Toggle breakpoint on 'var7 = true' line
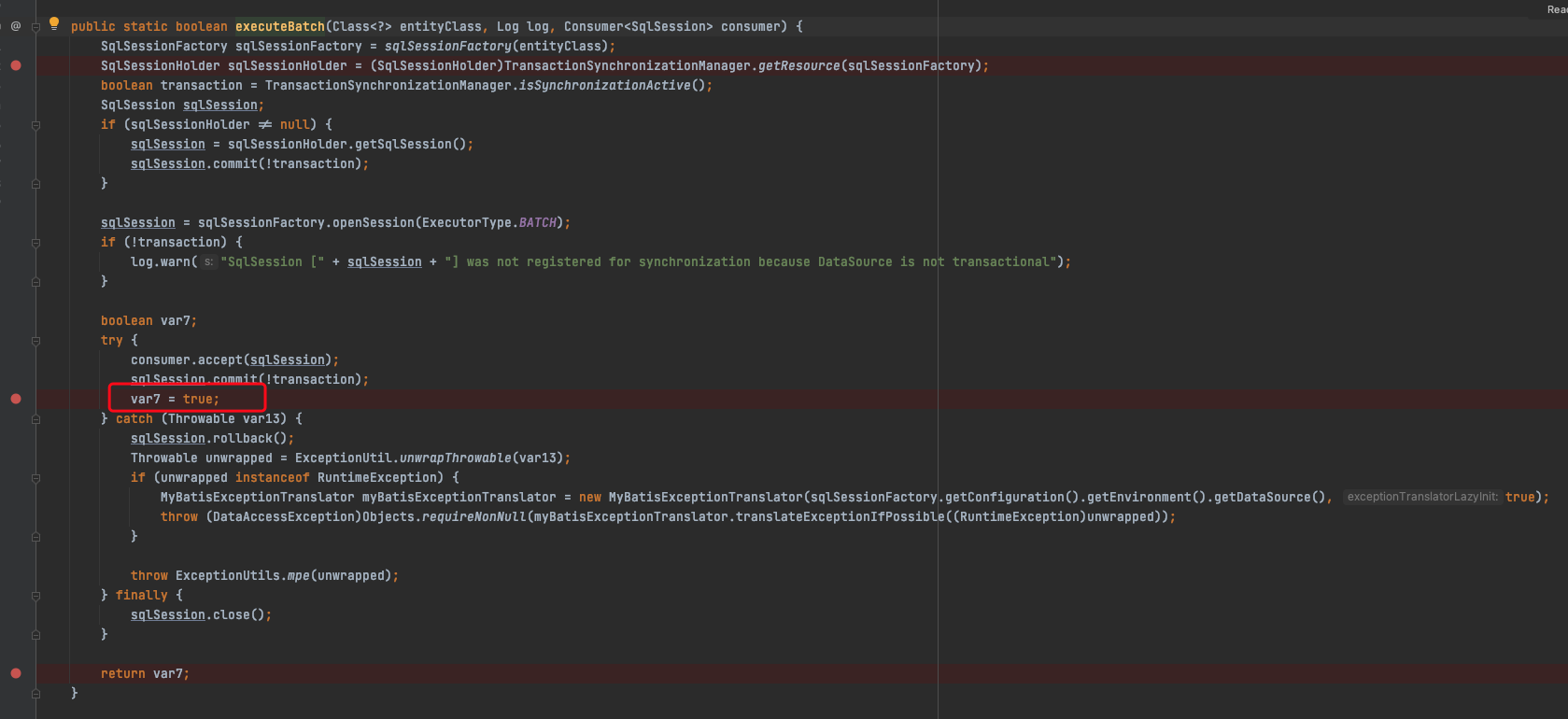Screen dimensions: 1568x719 [x=16, y=399]
